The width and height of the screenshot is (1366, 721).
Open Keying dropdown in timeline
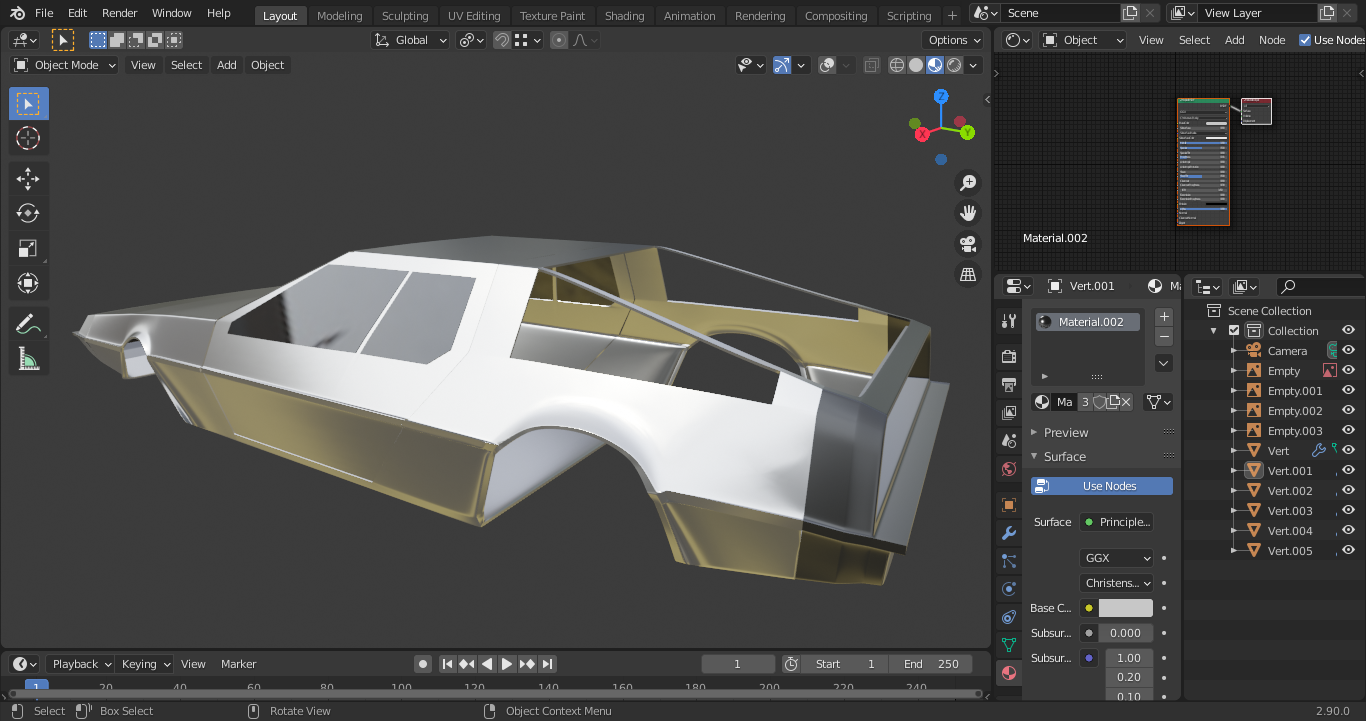(146, 664)
